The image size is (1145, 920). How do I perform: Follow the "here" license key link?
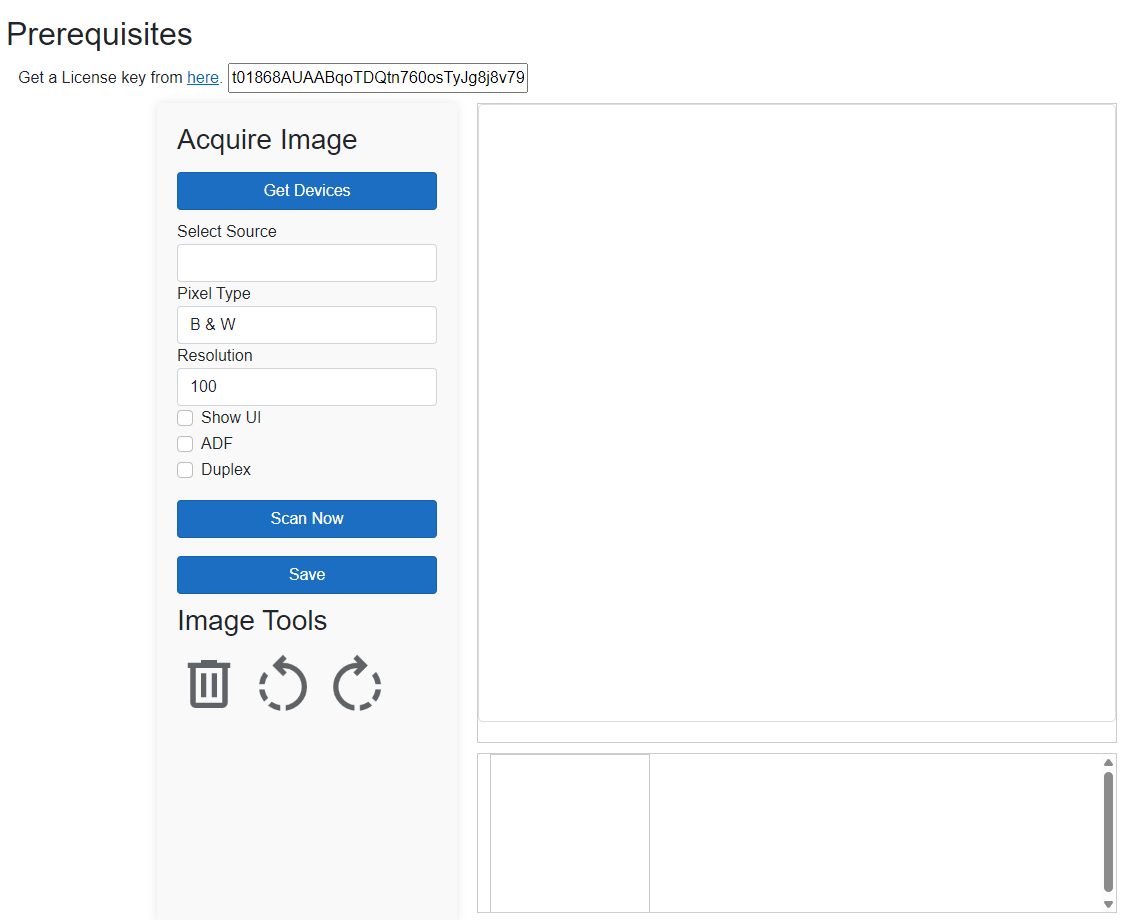pos(203,77)
